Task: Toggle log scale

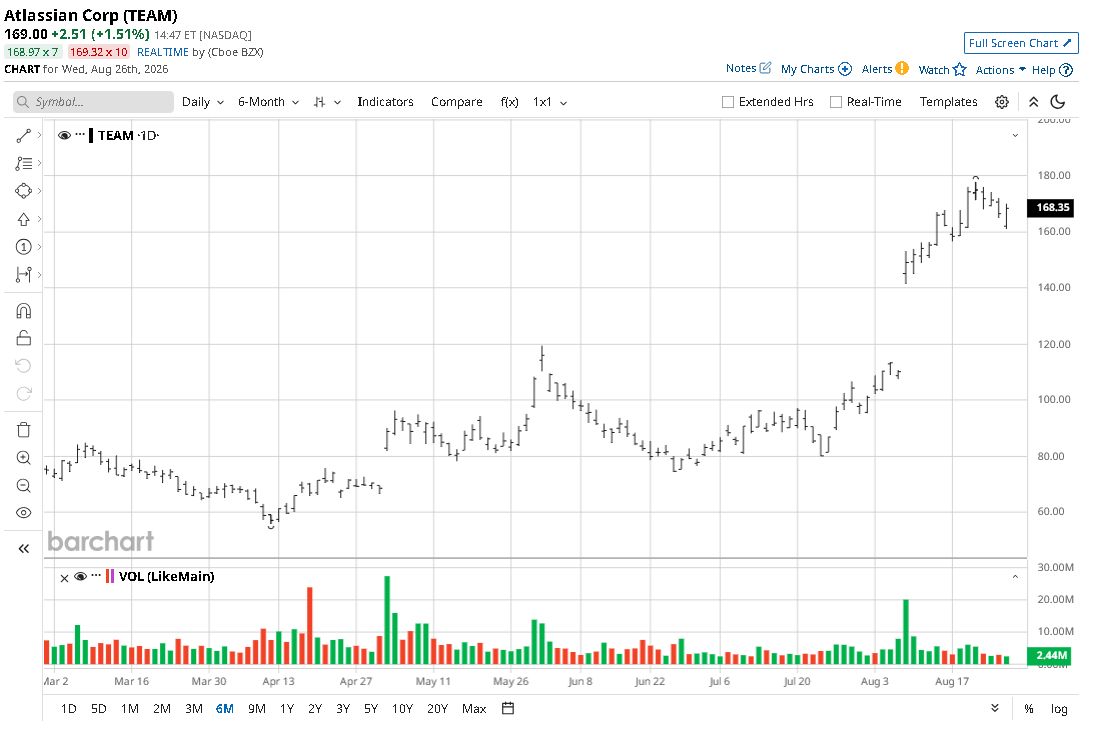Action: pyautogui.click(x=1059, y=709)
